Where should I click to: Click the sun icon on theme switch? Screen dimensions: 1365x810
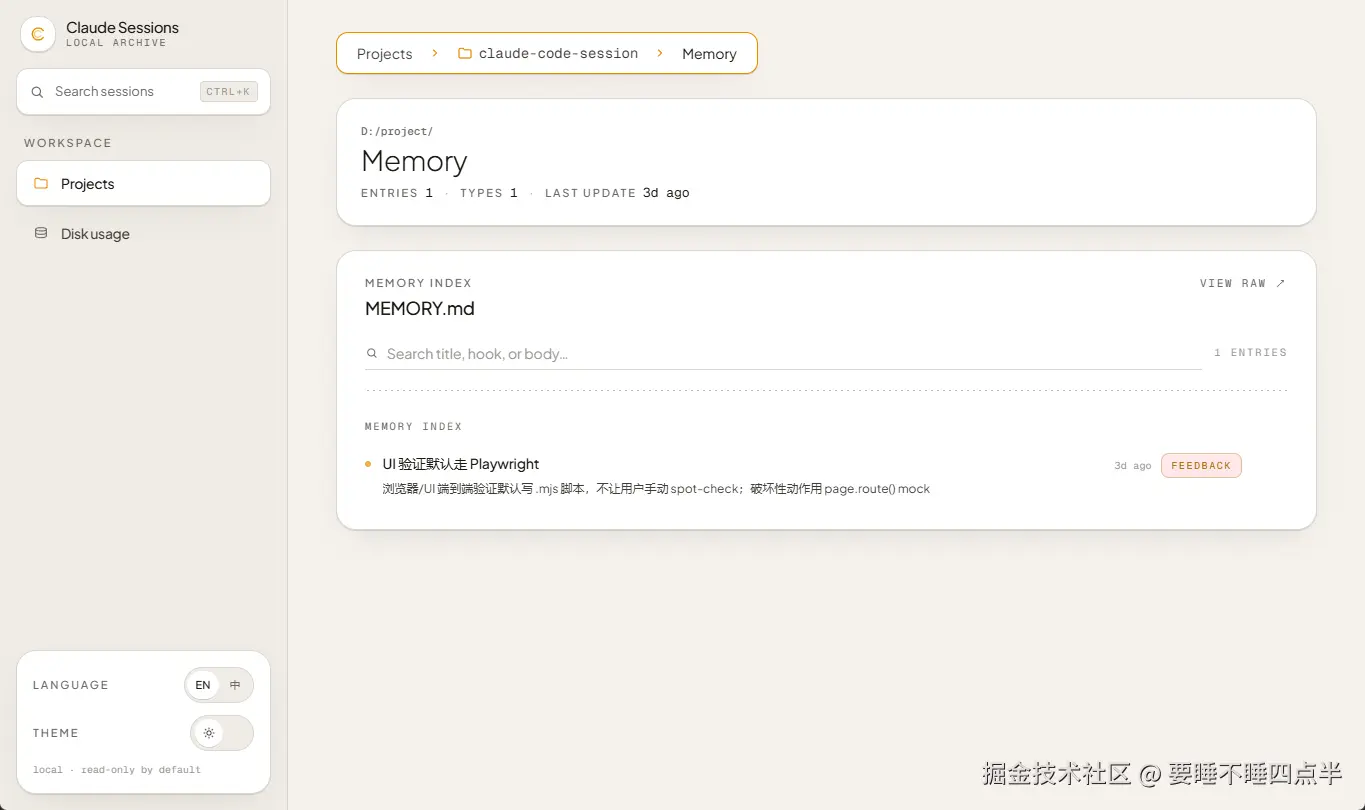tap(209, 733)
